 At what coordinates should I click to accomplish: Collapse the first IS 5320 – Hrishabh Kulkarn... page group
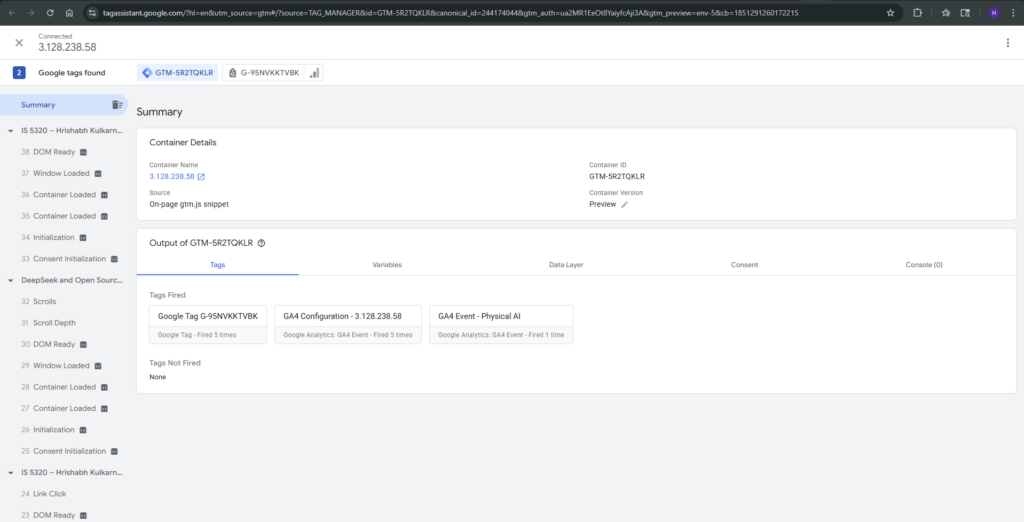click(x=11, y=131)
